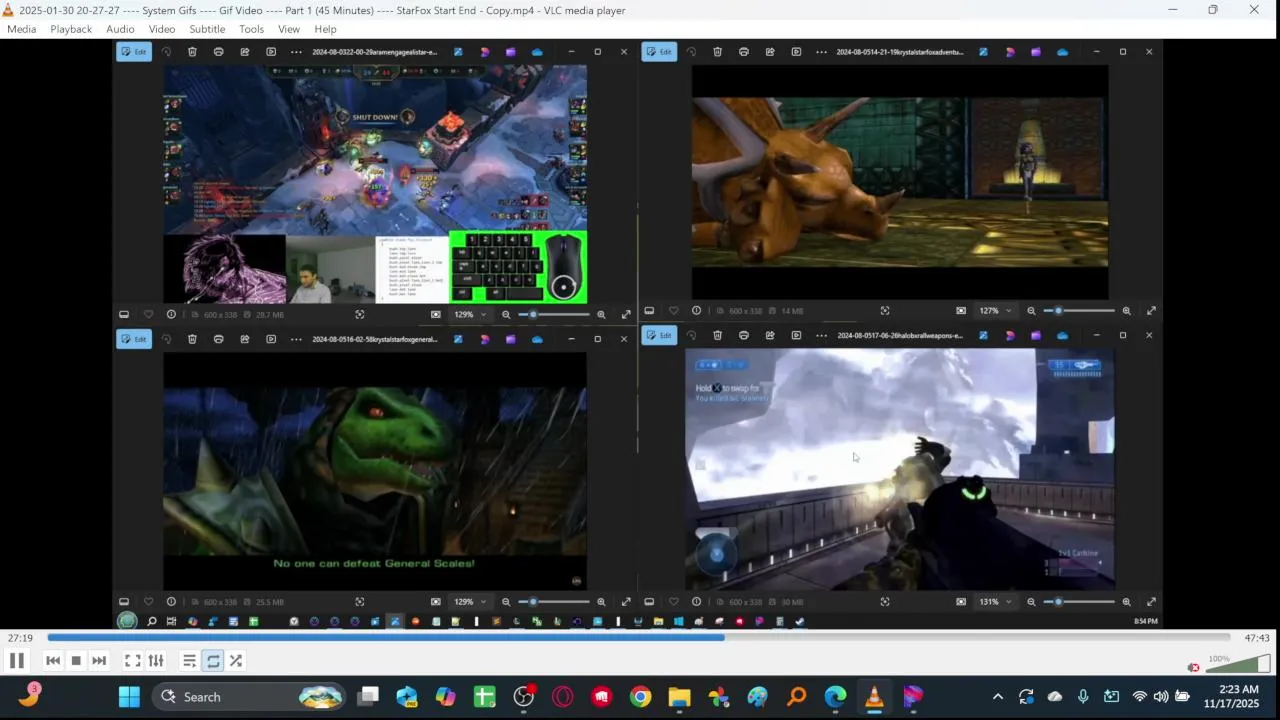
Task: Open File Explorer from the taskbar
Action: (x=679, y=697)
